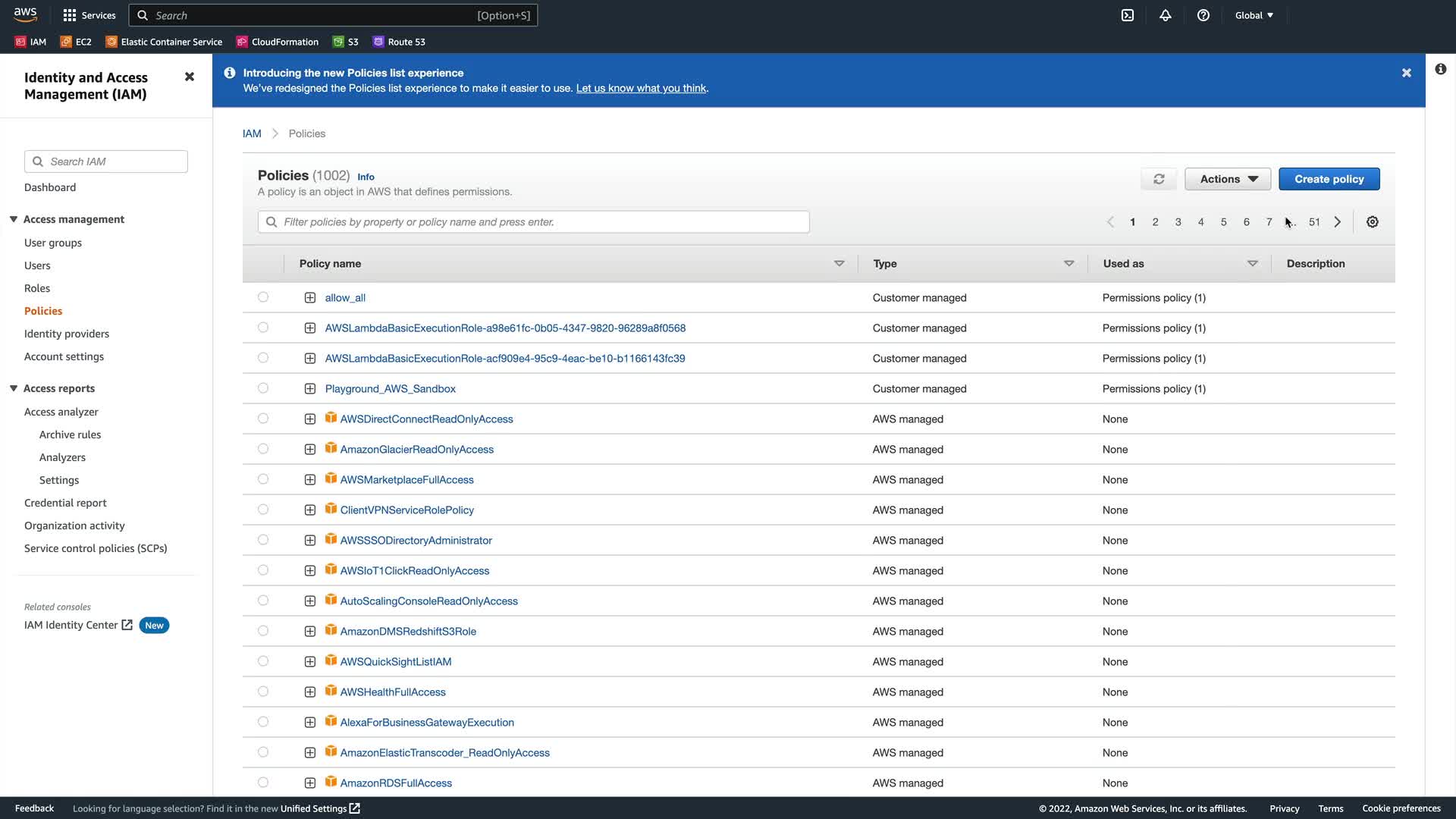Expand the AmazonGlacierReadOnlyAccess policy row

pyautogui.click(x=310, y=449)
